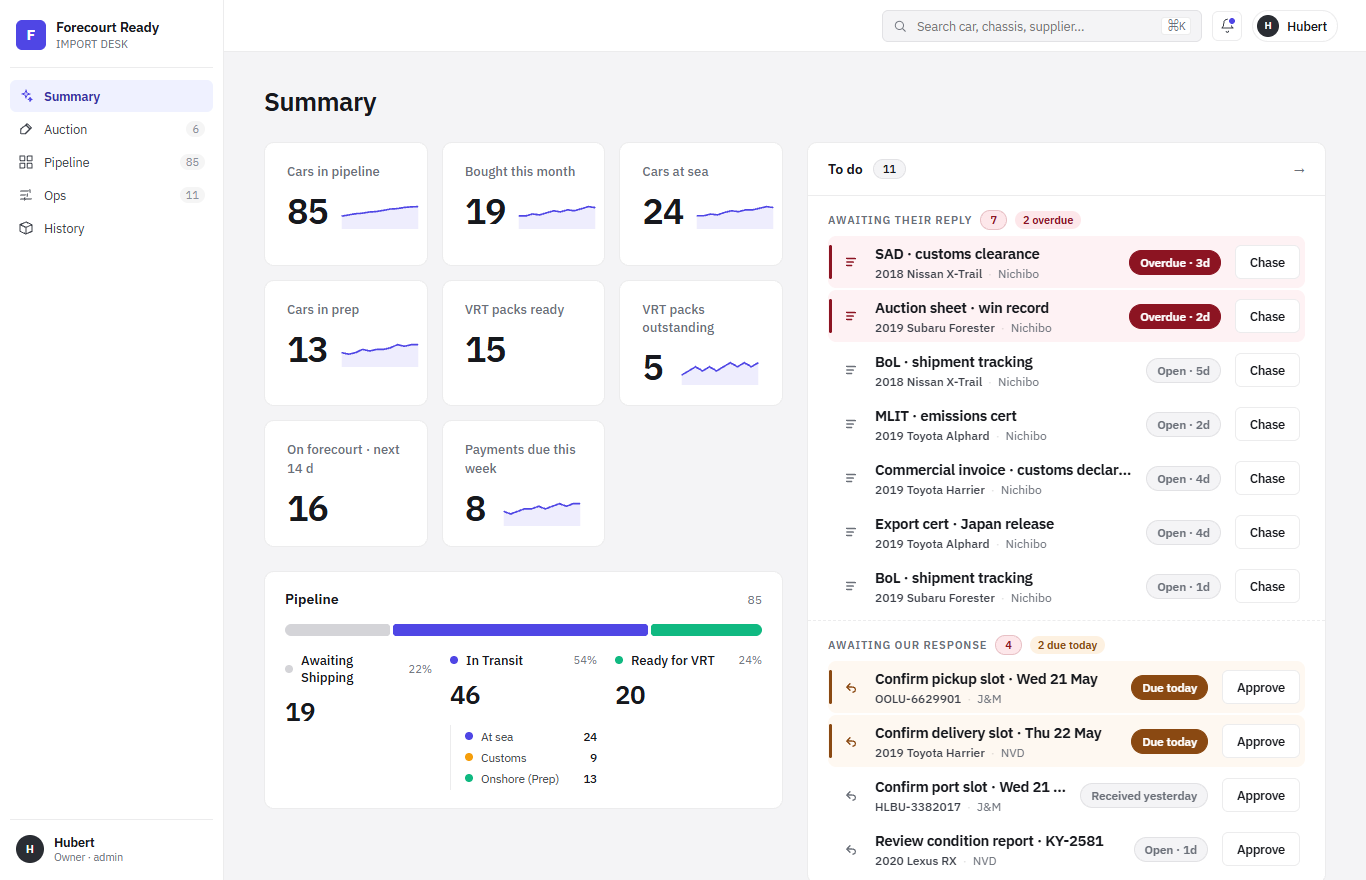This screenshot has height=880, width=1366.
Task: Open the notifications bell icon
Action: (1227, 26)
